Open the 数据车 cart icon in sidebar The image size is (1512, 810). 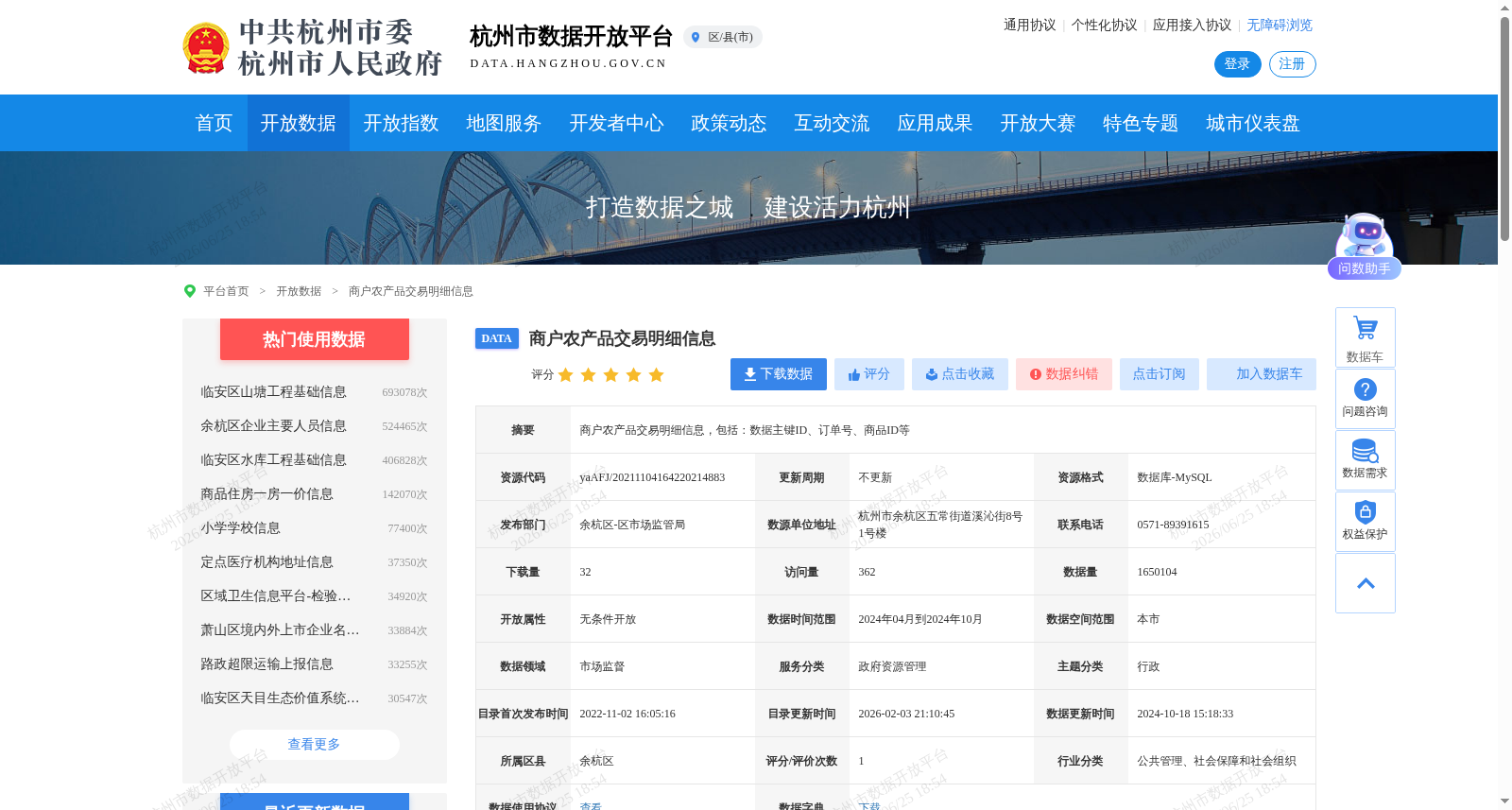pyautogui.click(x=1365, y=328)
